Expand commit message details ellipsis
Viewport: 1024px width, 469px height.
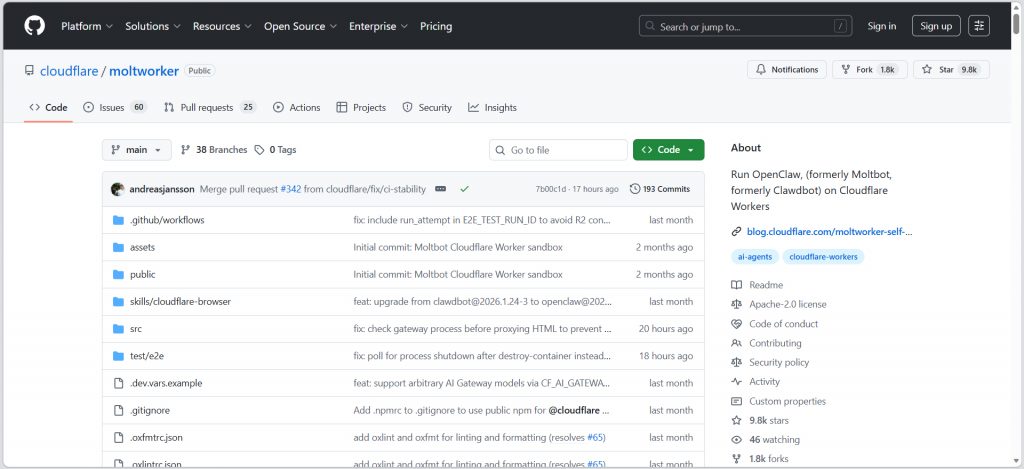pos(441,189)
